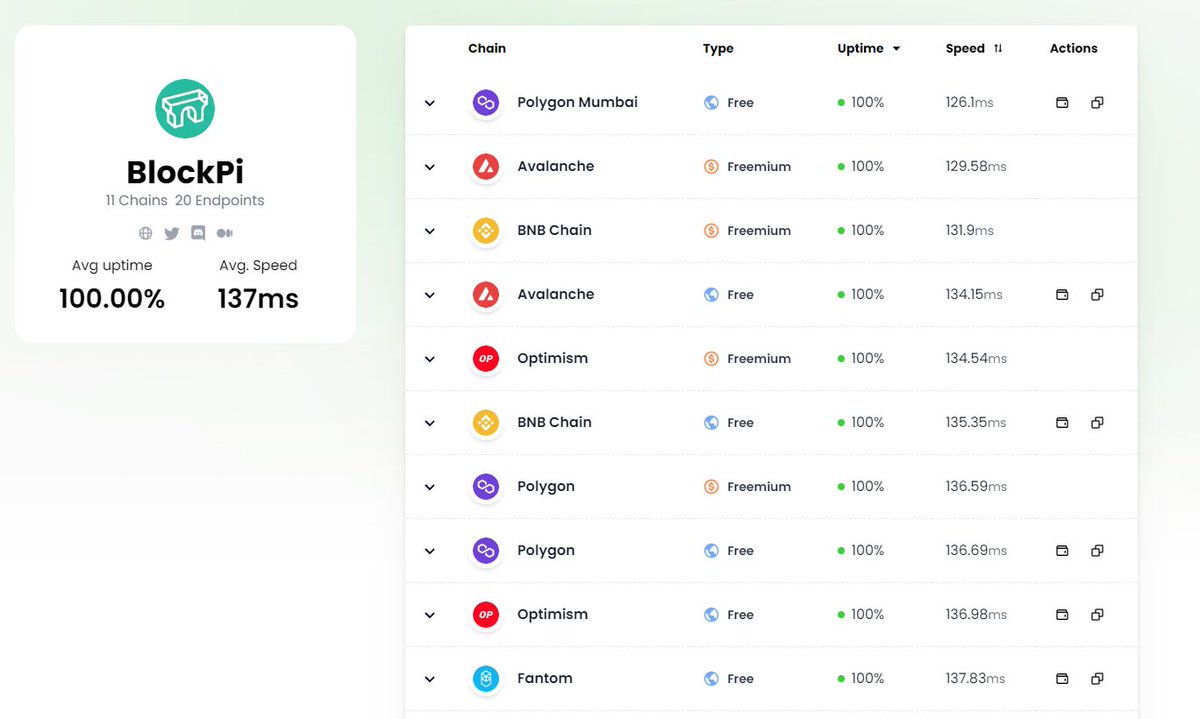The height and width of the screenshot is (719, 1200).
Task: Expand the Polygon Free 136.69ms row
Action: coord(430,551)
